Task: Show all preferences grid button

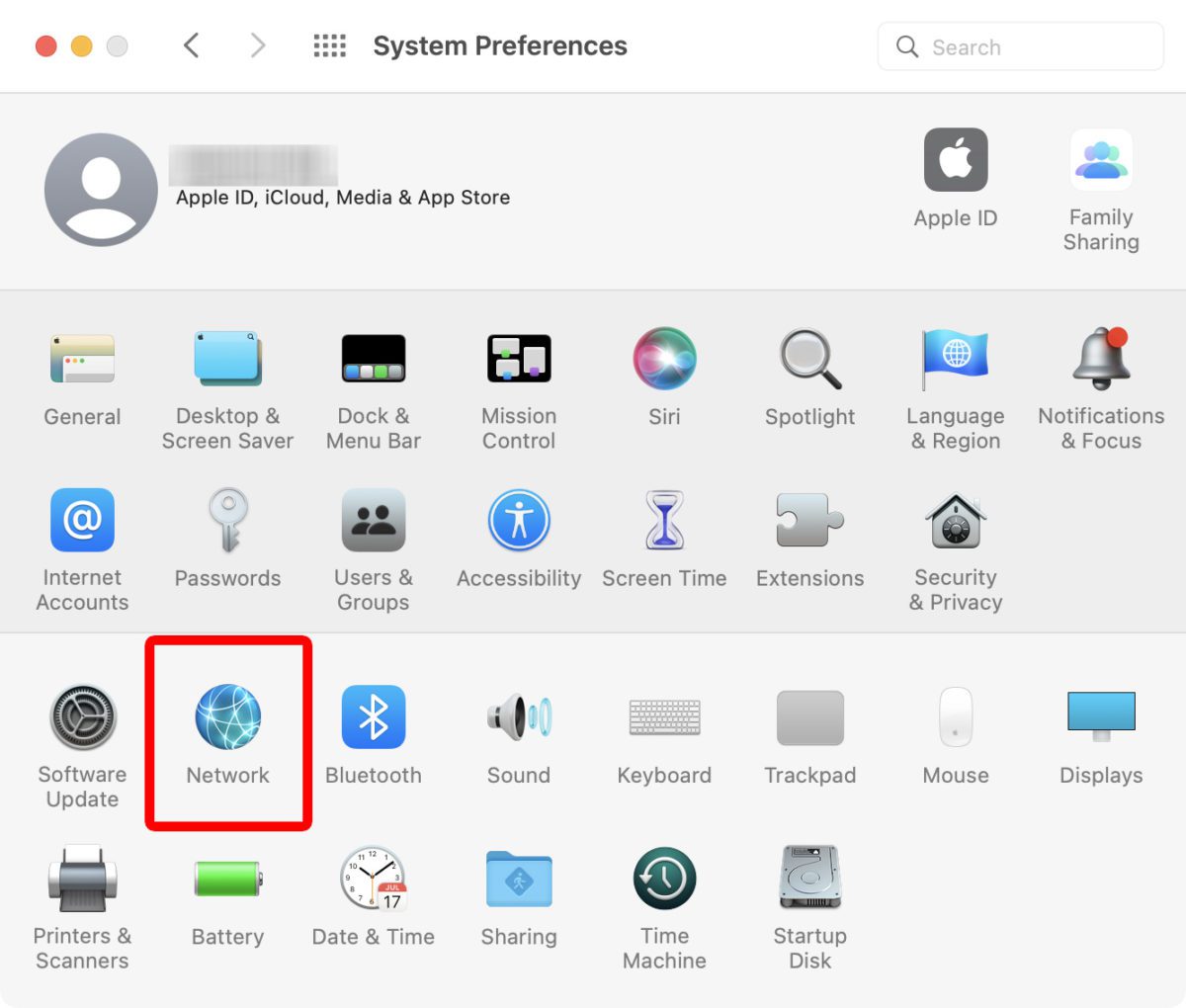Action: pos(329,45)
